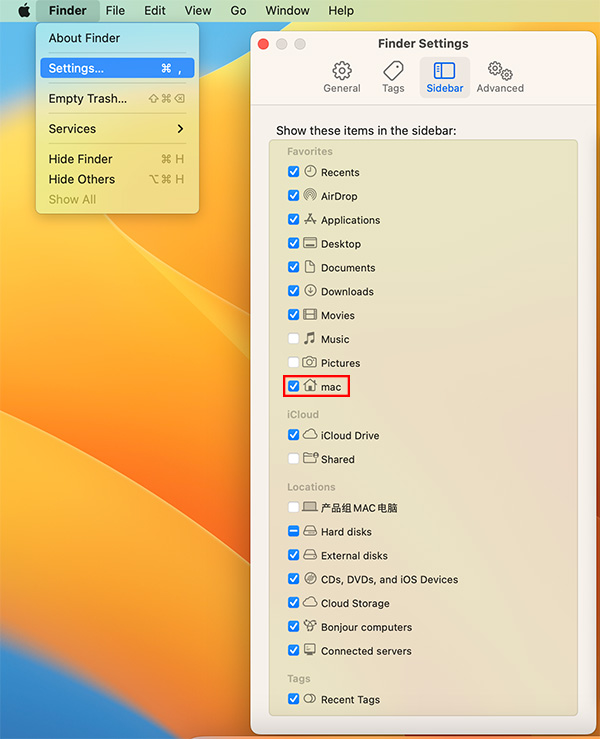Click the Recents clock icon
This screenshot has width=600, height=739.
[x=310, y=171]
